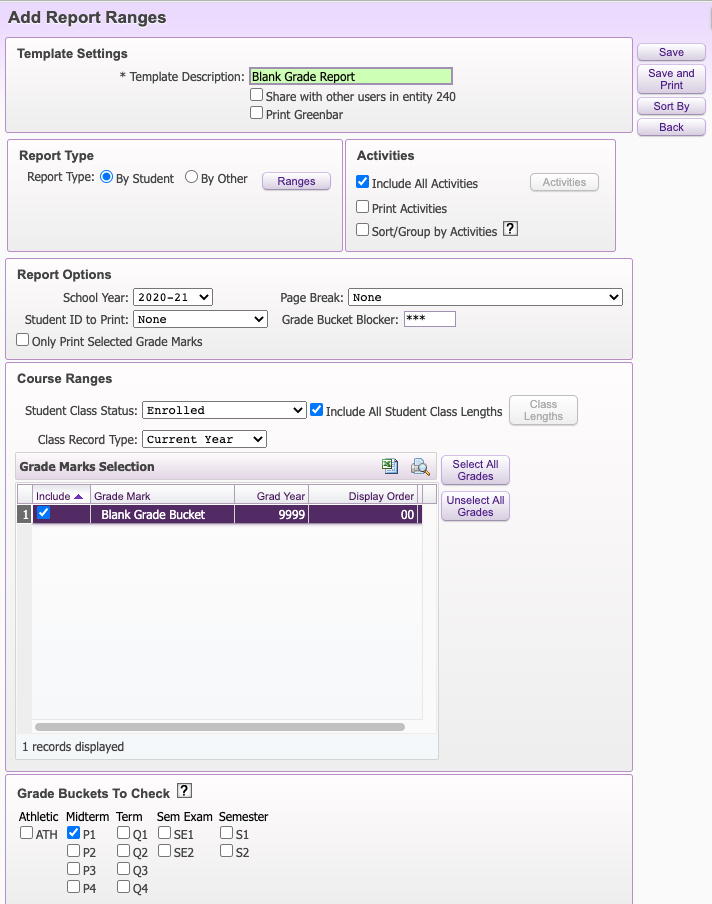This screenshot has height=904, width=712.
Task: Click the Save button
Action: (671, 52)
